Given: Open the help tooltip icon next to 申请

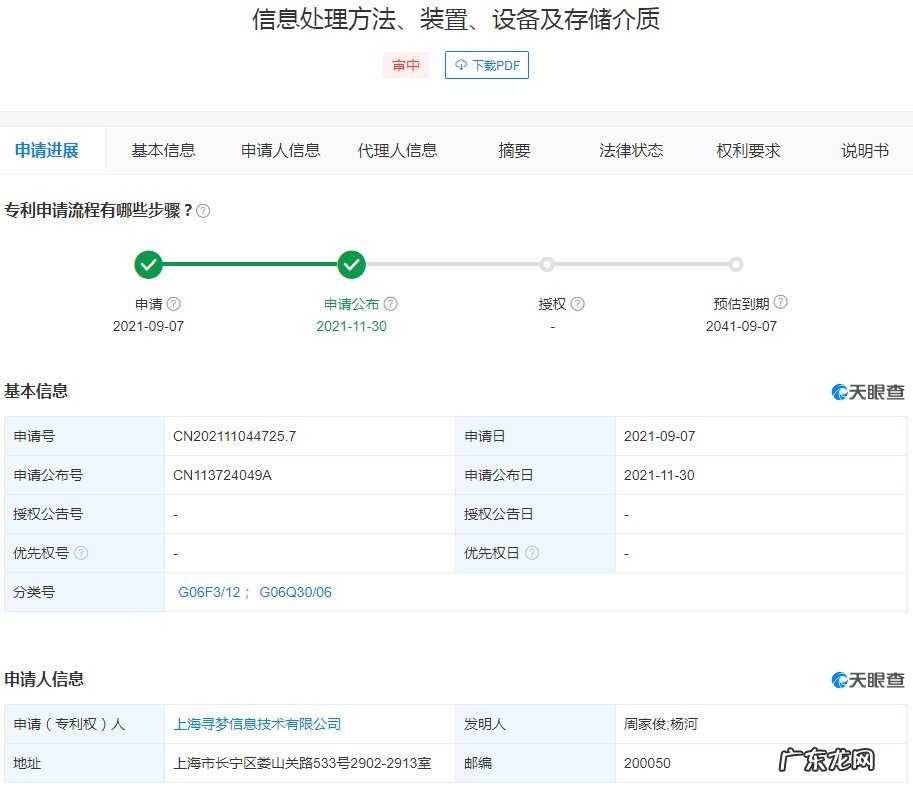Looking at the screenshot, I should pos(175,303).
